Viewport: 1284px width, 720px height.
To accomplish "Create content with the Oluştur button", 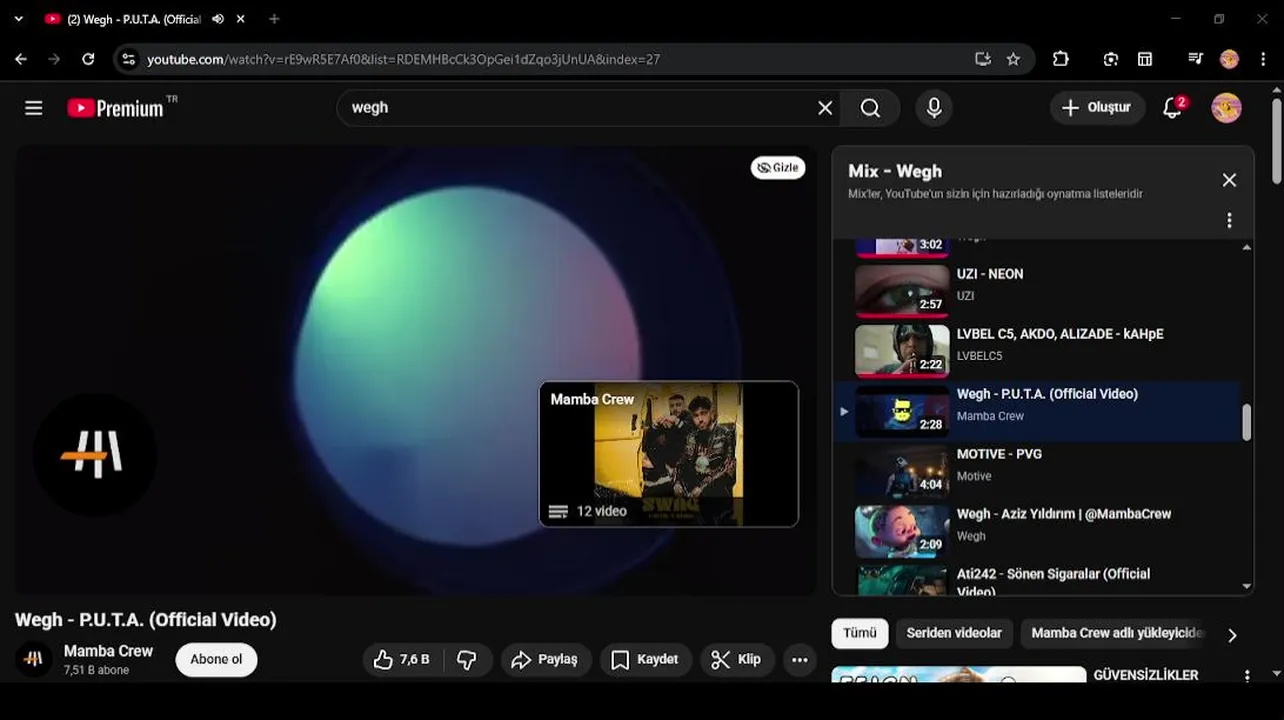I will tap(1097, 107).
